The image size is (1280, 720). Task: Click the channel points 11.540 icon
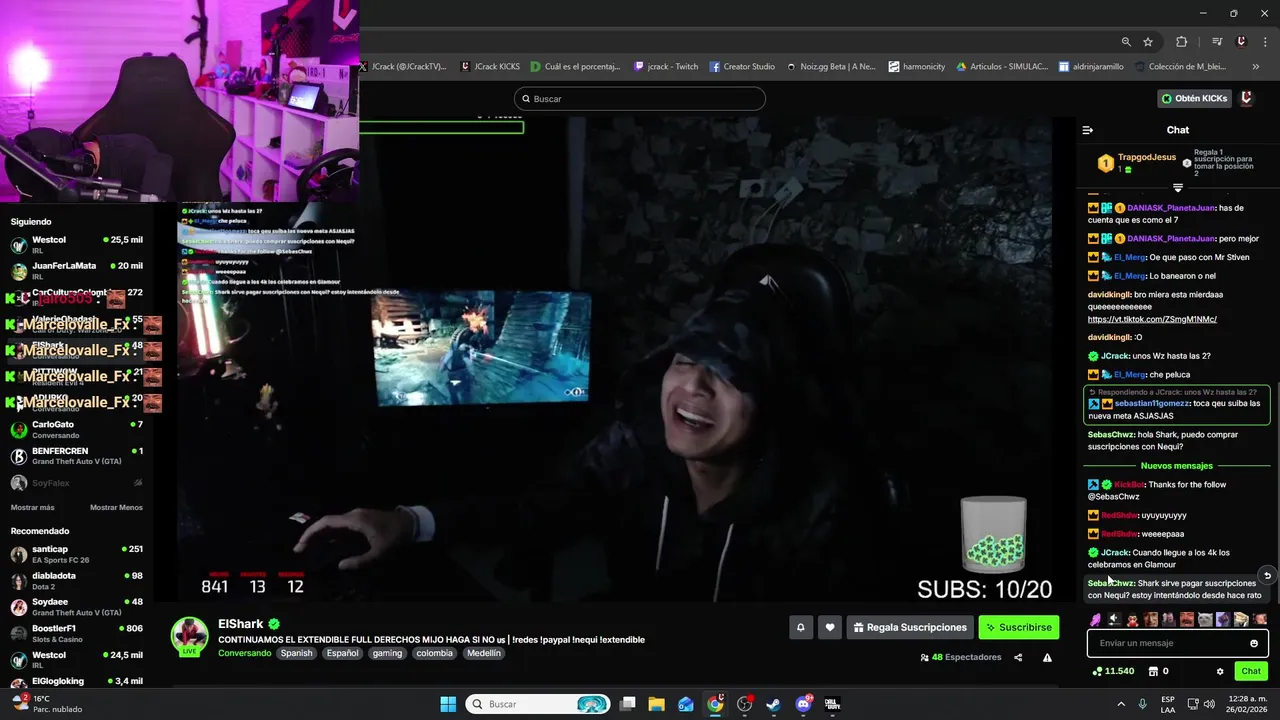tap(1098, 671)
